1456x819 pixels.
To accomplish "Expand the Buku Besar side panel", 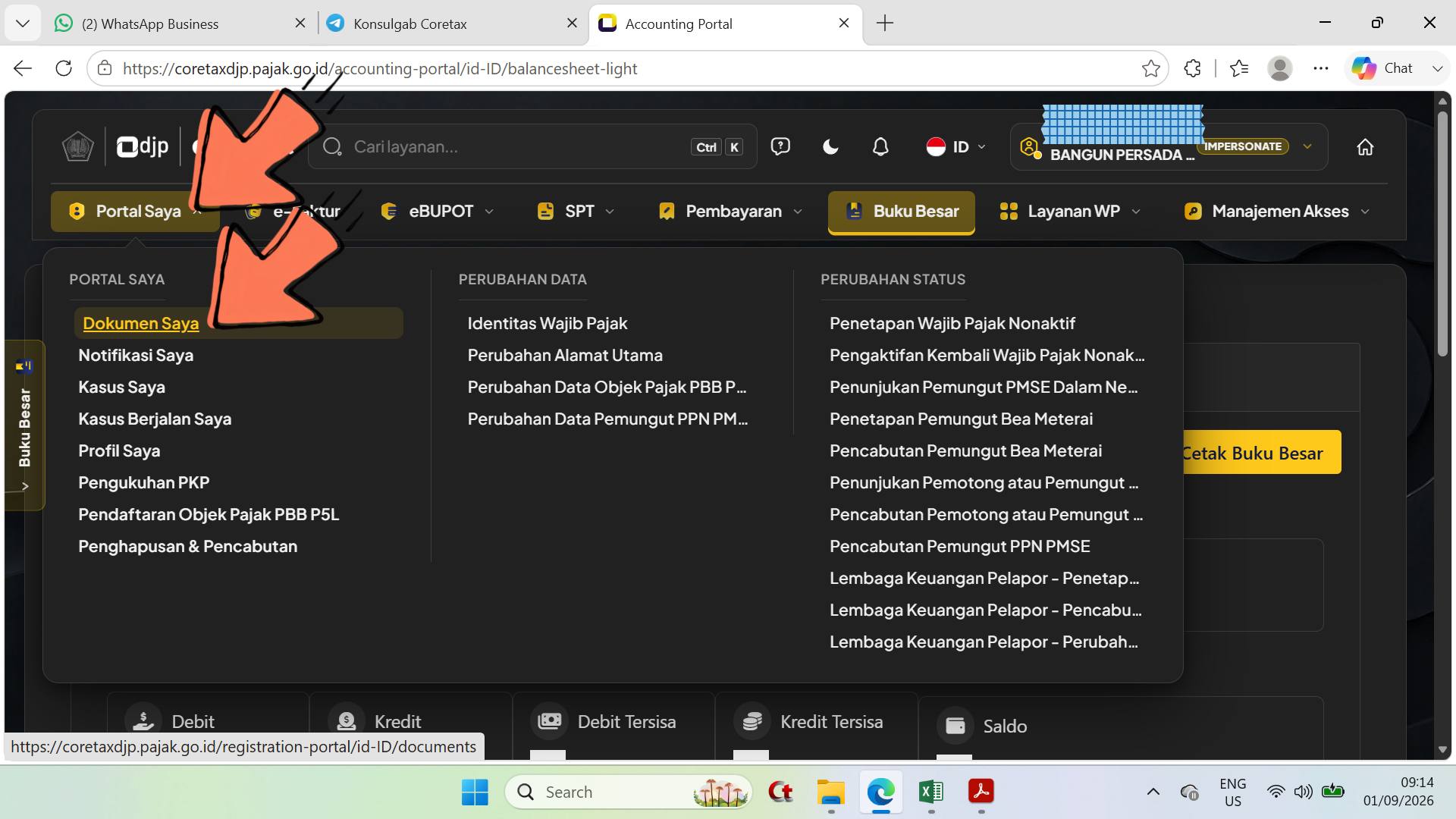I will 24,425.
